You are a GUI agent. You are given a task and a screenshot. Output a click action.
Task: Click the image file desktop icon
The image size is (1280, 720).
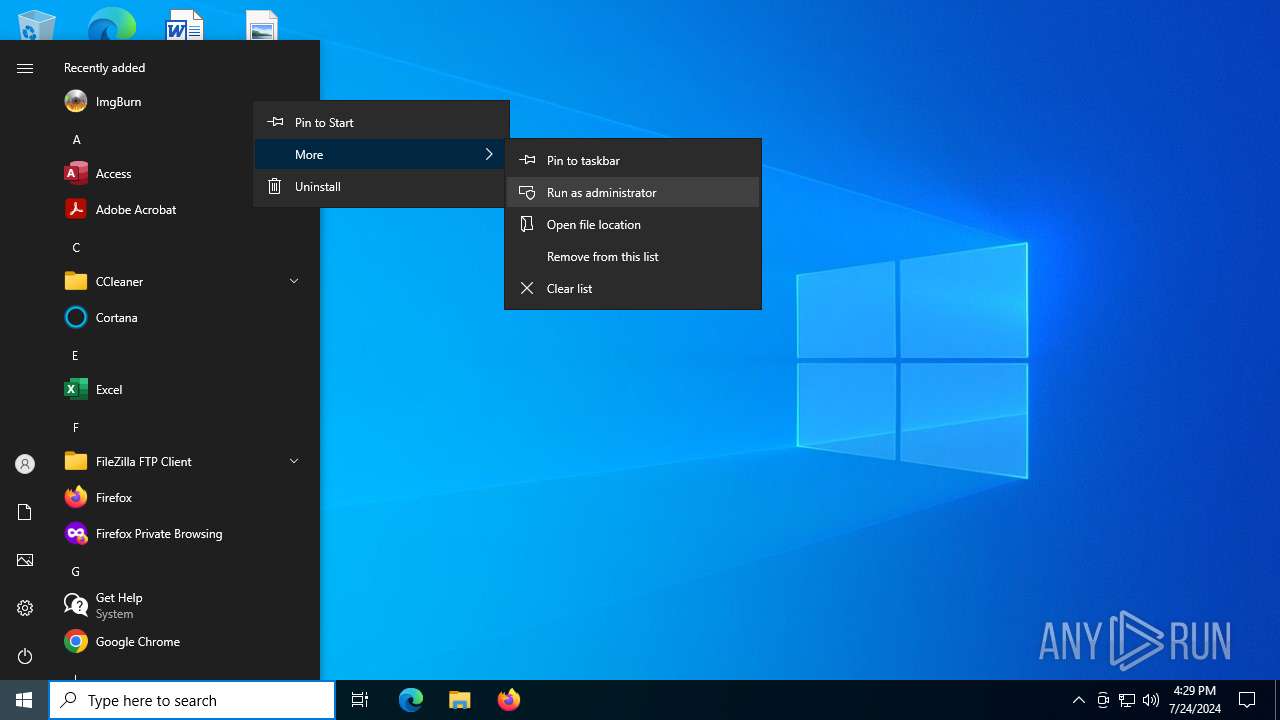(x=262, y=24)
